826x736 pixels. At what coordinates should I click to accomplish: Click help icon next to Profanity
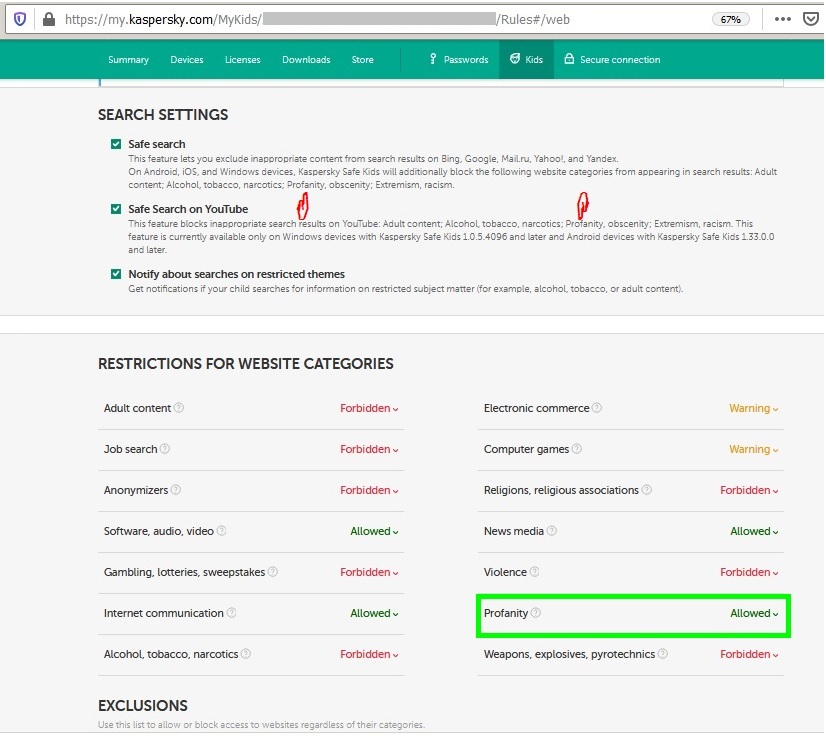click(536, 613)
